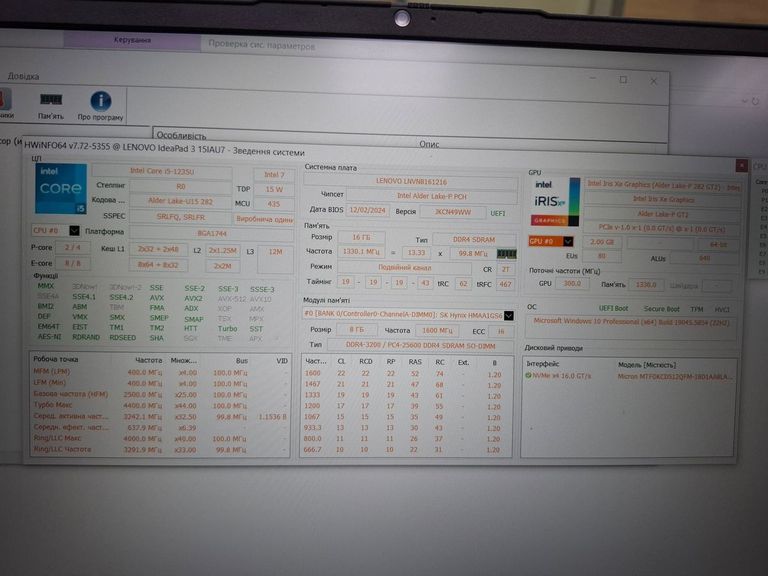Click the memory chip icon beside 99.8 МГц
This screenshot has width=768, height=576.
click(507, 253)
